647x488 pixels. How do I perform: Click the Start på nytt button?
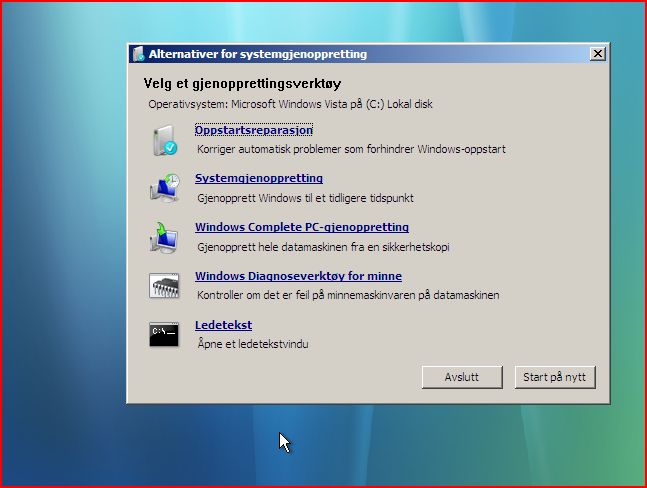pos(555,377)
